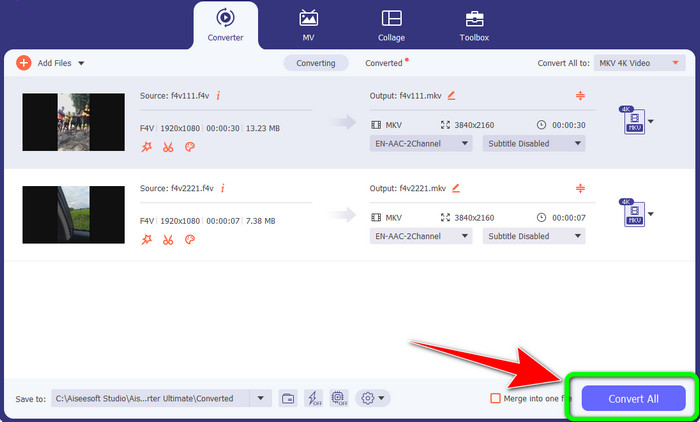This screenshot has width=700, height=422.
Task: Click compress icon for f4v2221.mkv output
Action: coord(580,188)
